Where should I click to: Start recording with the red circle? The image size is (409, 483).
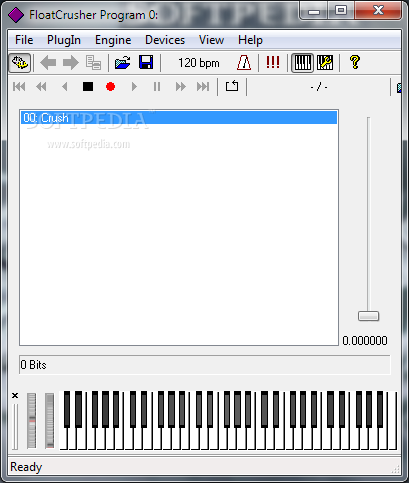pyautogui.click(x=111, y=87)
